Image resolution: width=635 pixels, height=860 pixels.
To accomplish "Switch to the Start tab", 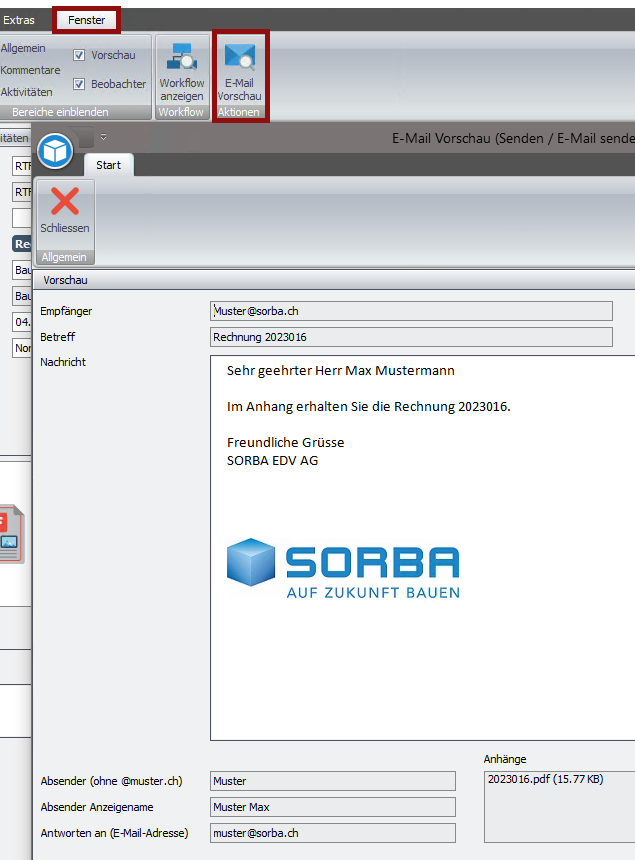I will [x=108, y=165].
